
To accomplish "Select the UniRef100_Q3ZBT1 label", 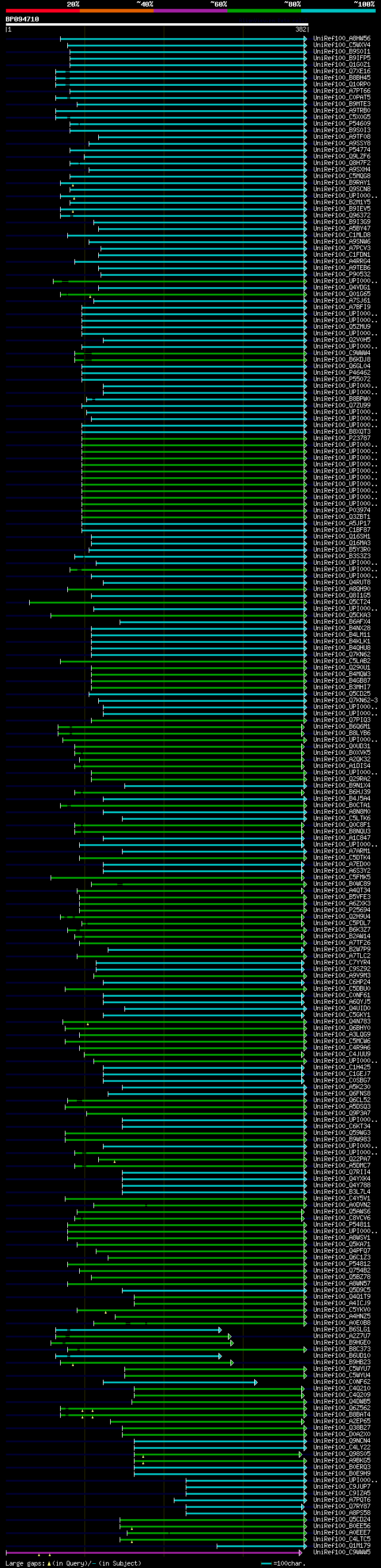I will pyautogui.click(x=342, y=517).
